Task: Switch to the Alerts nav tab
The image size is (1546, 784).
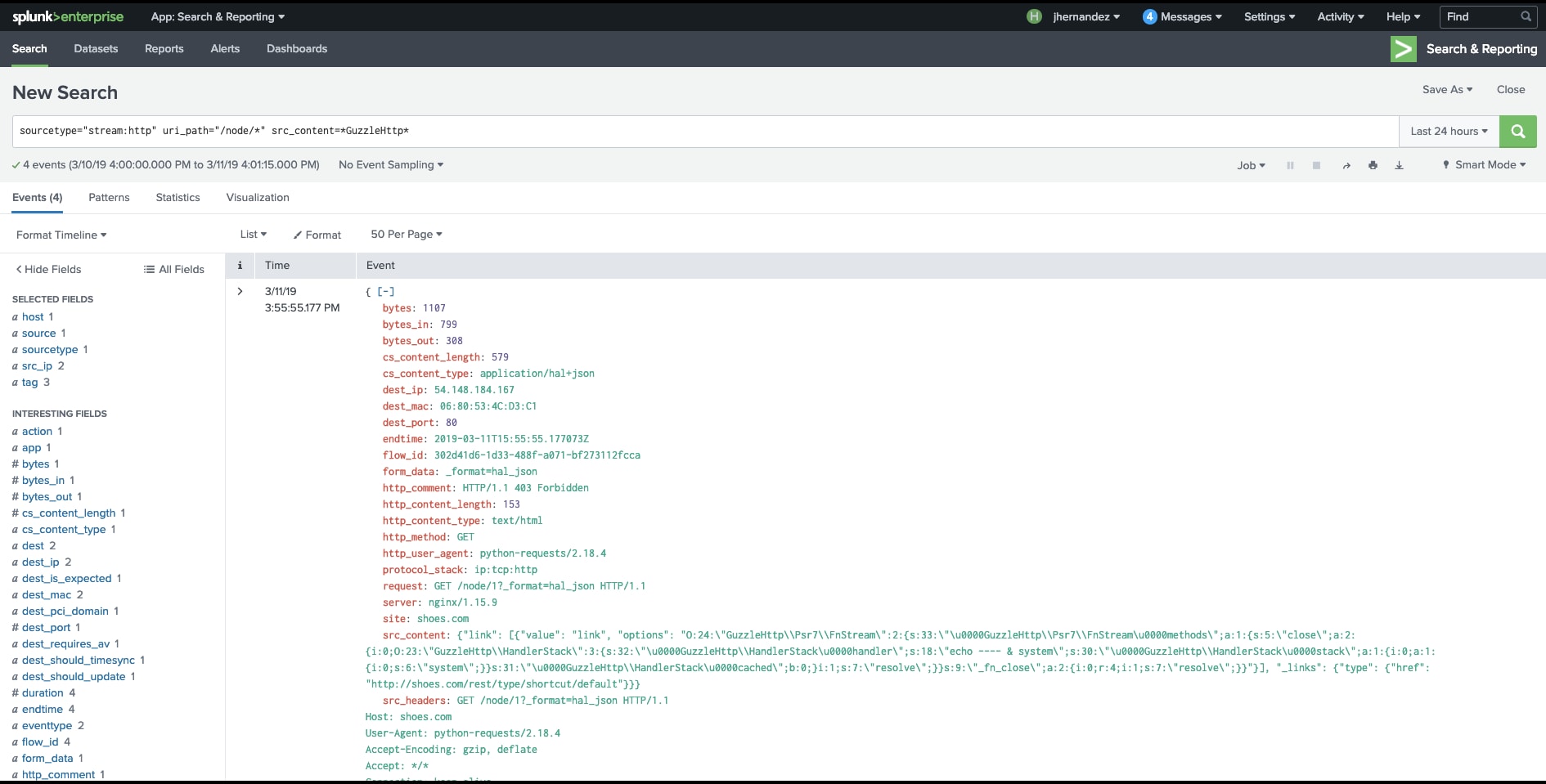Action: pyautogui.click(x=225, y=49)
